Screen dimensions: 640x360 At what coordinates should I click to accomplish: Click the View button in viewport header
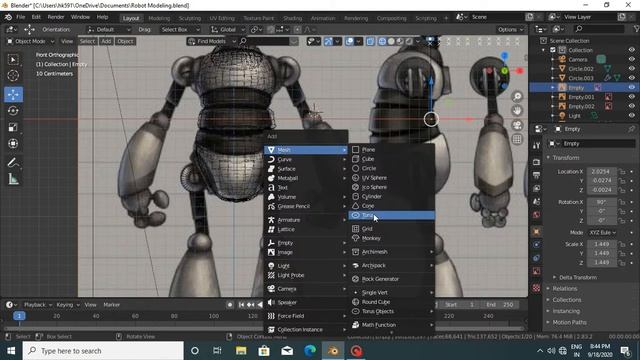point(67,41)
